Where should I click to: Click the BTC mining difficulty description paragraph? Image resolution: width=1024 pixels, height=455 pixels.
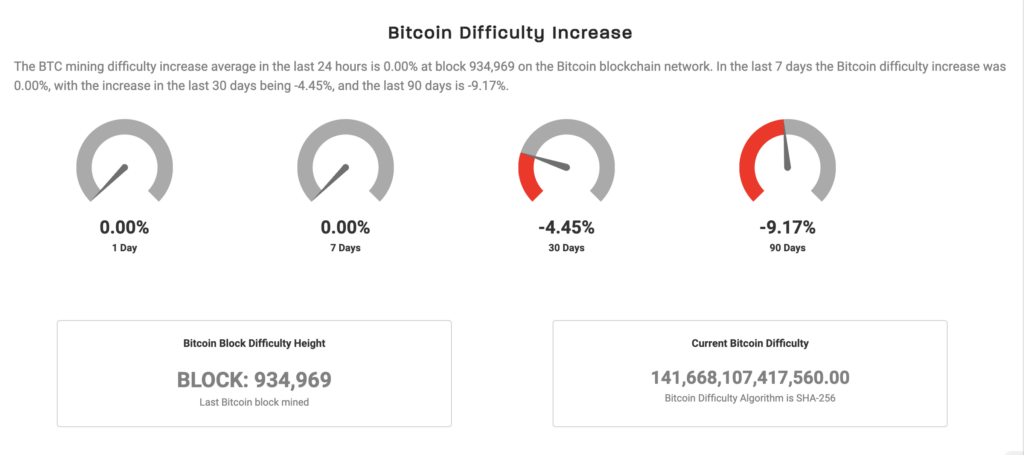point(511,76)
